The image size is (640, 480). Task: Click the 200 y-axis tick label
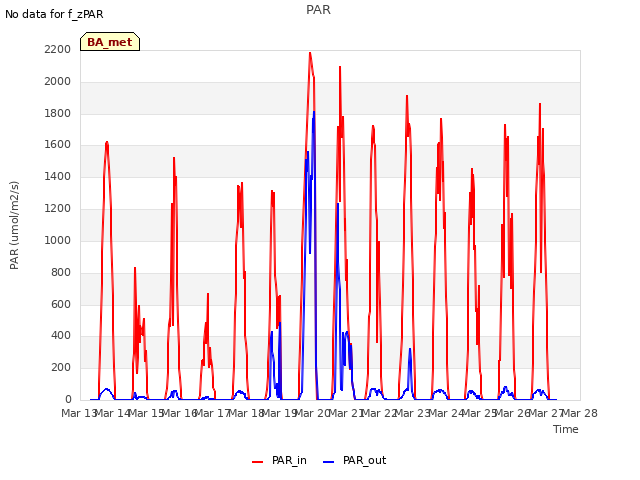61,367
